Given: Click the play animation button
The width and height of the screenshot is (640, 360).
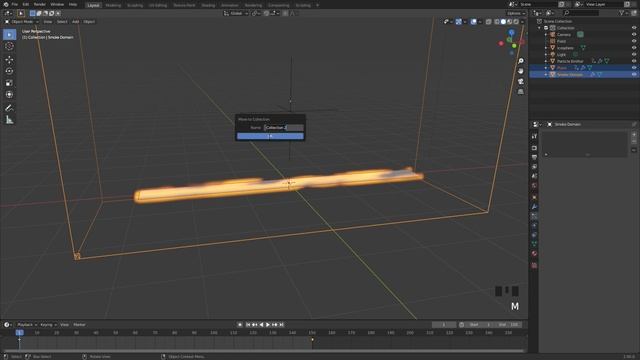Looking at the screenshot, I should (x=268, y=325).
